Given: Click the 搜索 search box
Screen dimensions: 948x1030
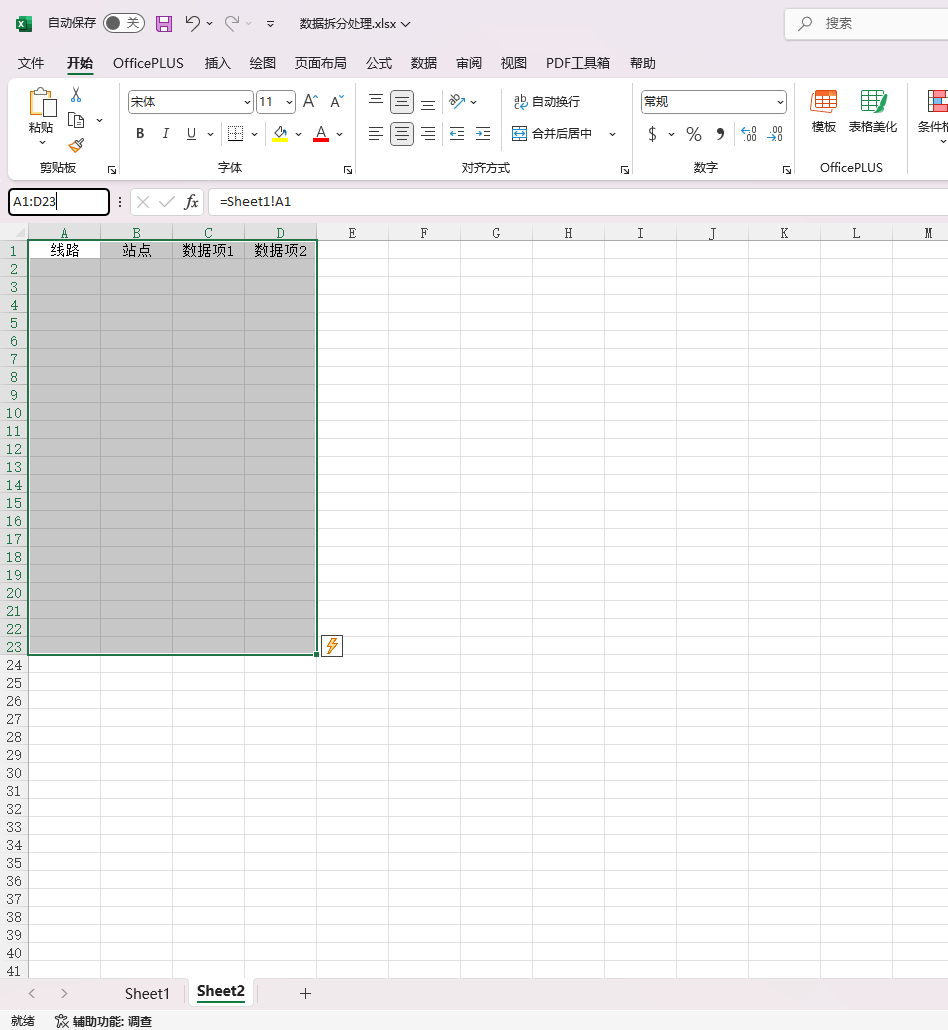Looking at the screenshot, I should pos(867,24).
